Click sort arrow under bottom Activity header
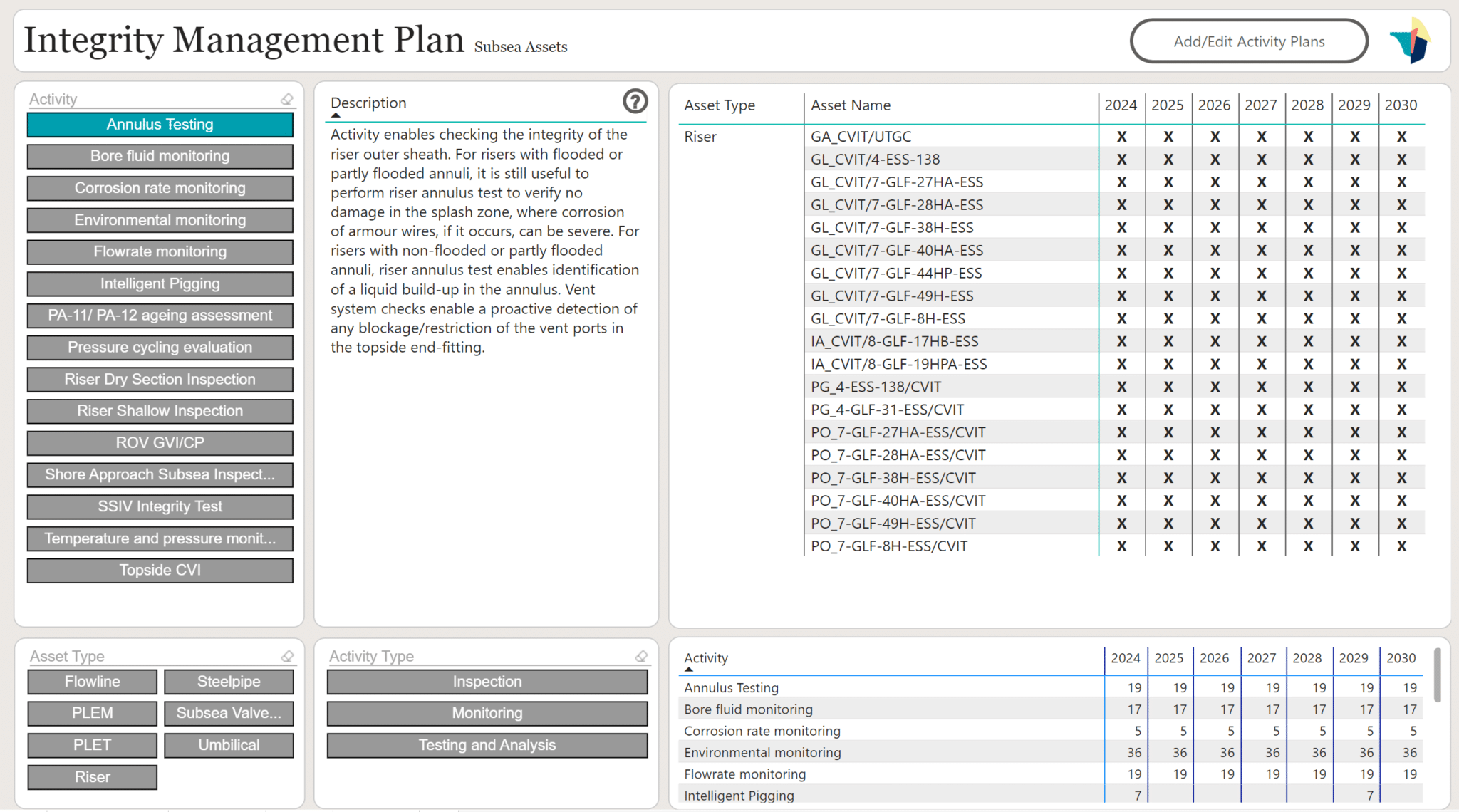This screenshot has height=812, width=1459. point(689,670)
